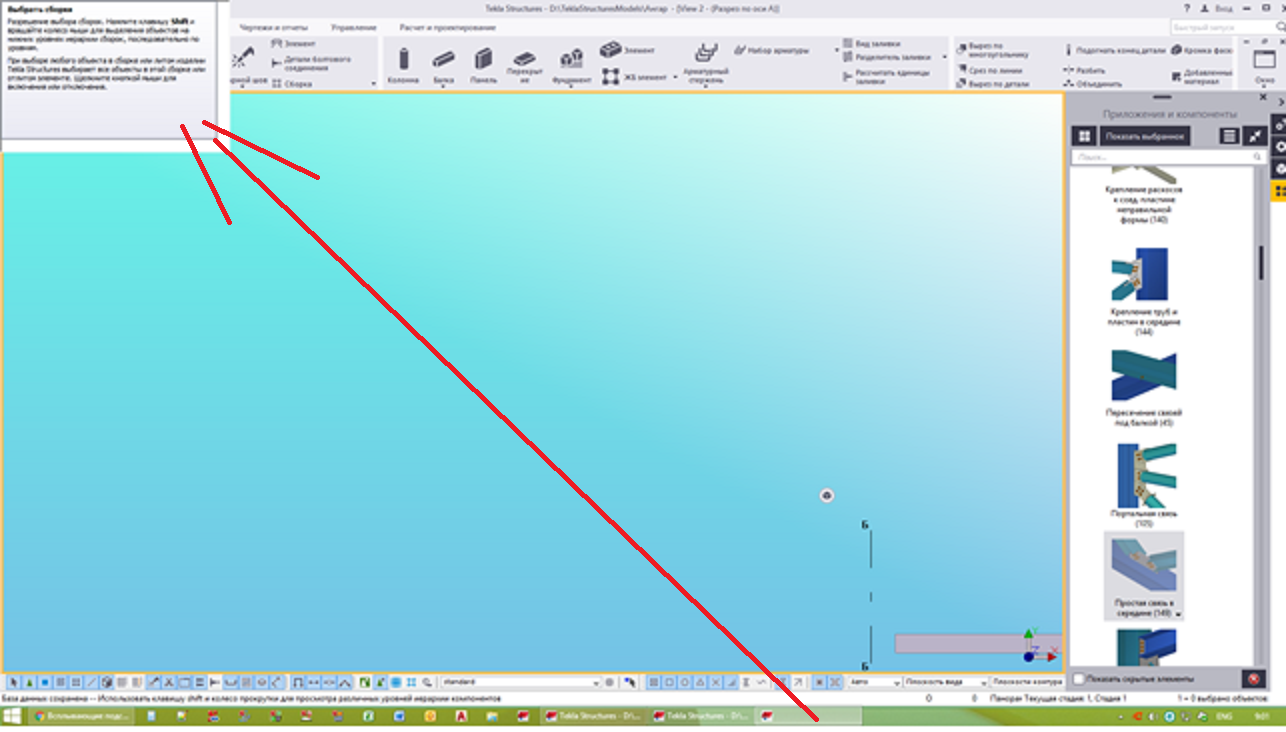Select the Перекрытие (slab) tool
1286x732 pixels.
pos(523,65)
